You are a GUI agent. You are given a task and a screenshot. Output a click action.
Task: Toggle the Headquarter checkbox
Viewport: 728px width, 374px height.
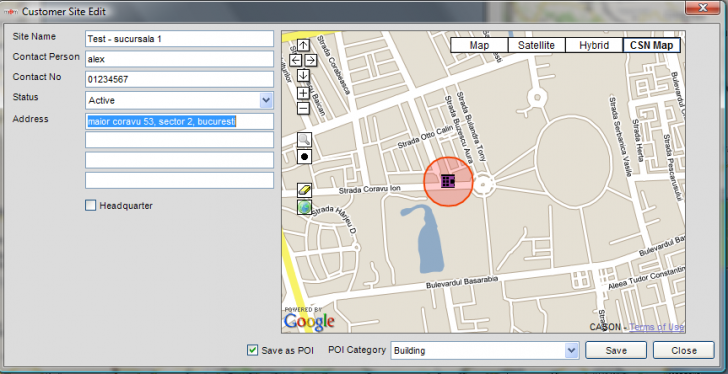pyautogui.click(x=91, y=205)
